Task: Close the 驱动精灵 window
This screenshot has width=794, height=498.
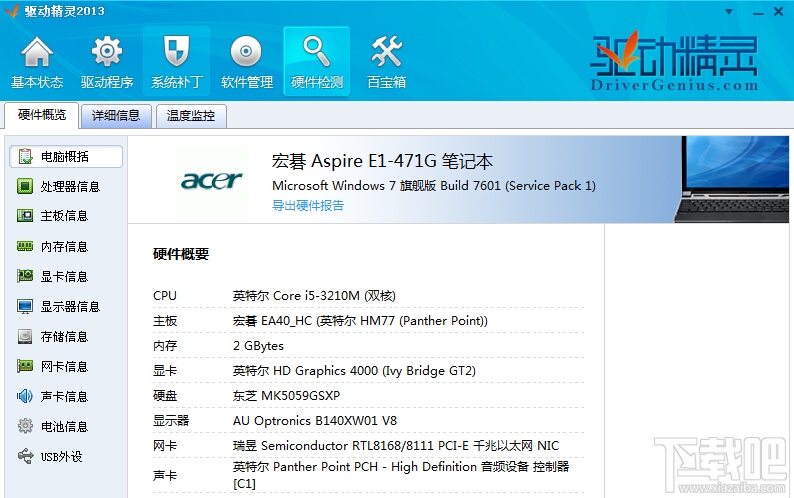Action: (x=779, y=11)
